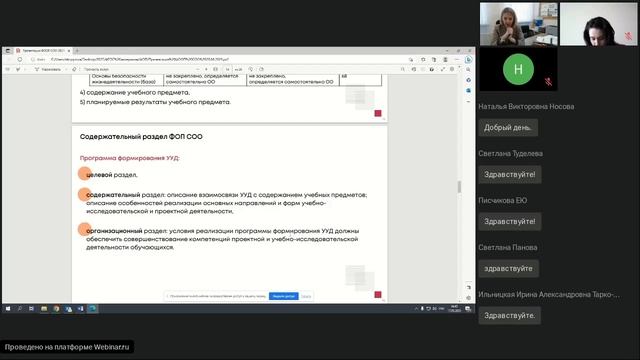Select the PDF eraser tool
The height and width of the screenshot is (360, 640).
pyautogui.click(x=74, y=69)
